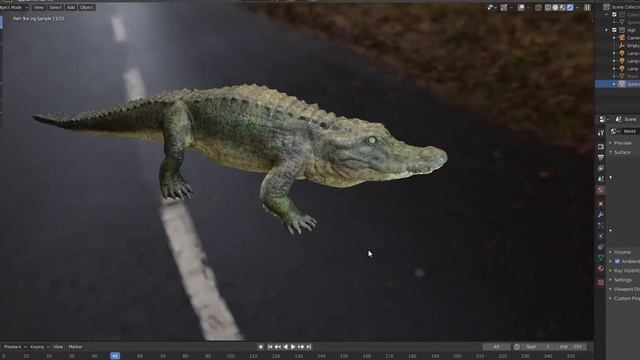The height and width of the screenshot is (360, 640).
Task: Toggle auto keying record button
Action: (261, 347)
